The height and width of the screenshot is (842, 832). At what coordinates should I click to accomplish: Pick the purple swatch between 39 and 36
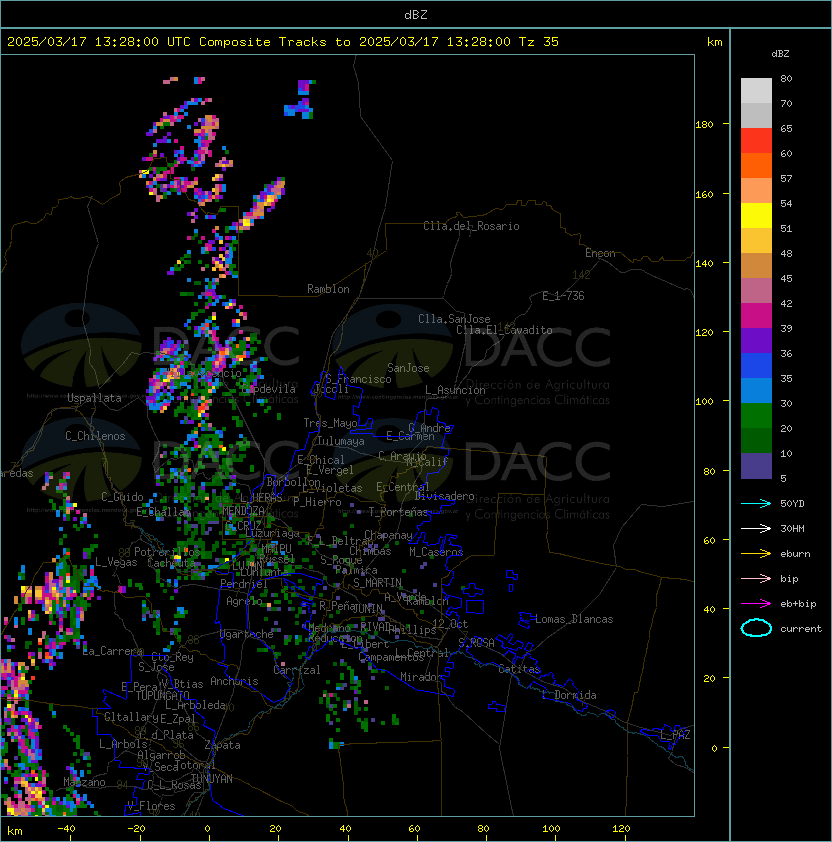pyautogui.click(x=756, y=341)
